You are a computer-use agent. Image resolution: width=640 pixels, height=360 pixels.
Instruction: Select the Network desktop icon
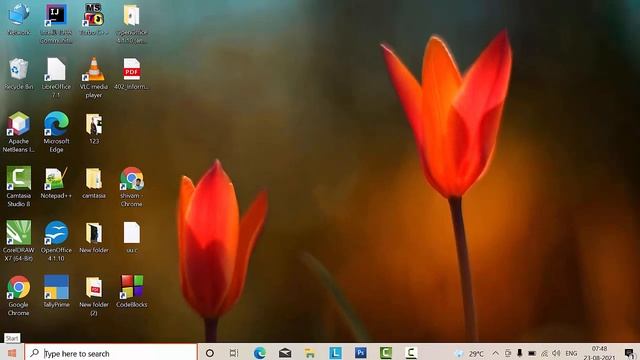coord(18,20)
